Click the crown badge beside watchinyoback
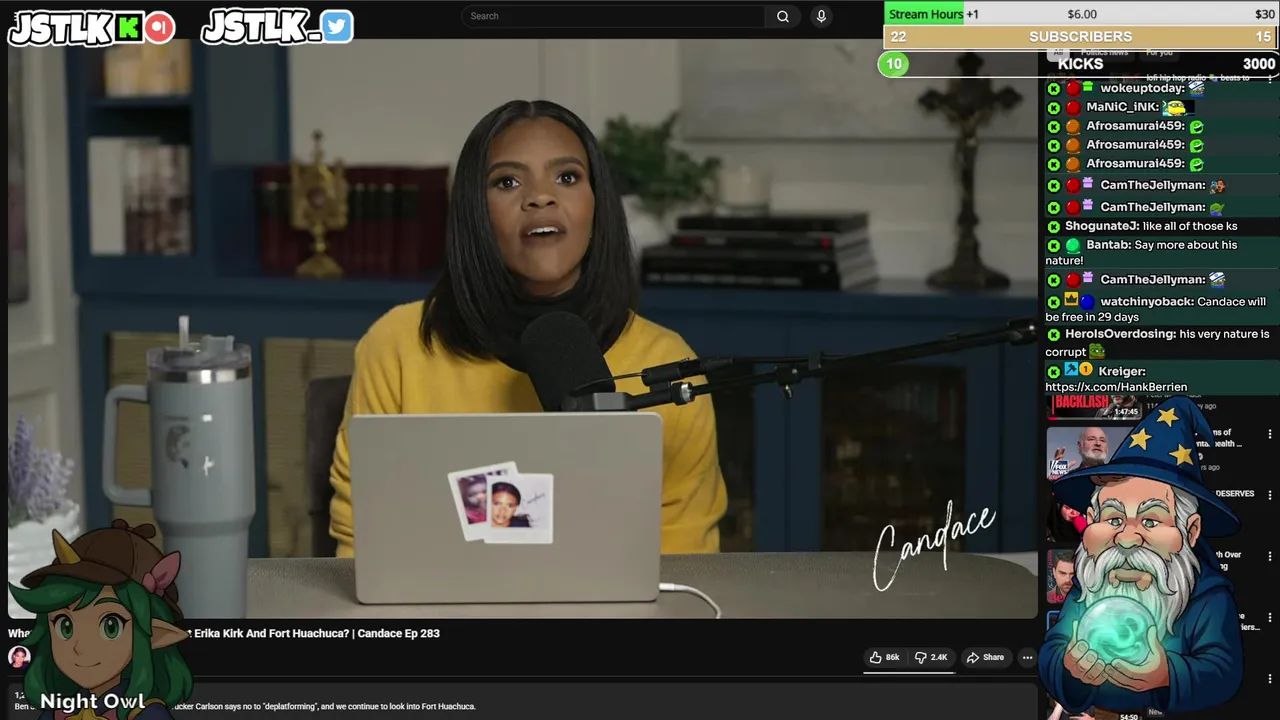This screenshot has width=1280, height=720. pos(1071,300)
